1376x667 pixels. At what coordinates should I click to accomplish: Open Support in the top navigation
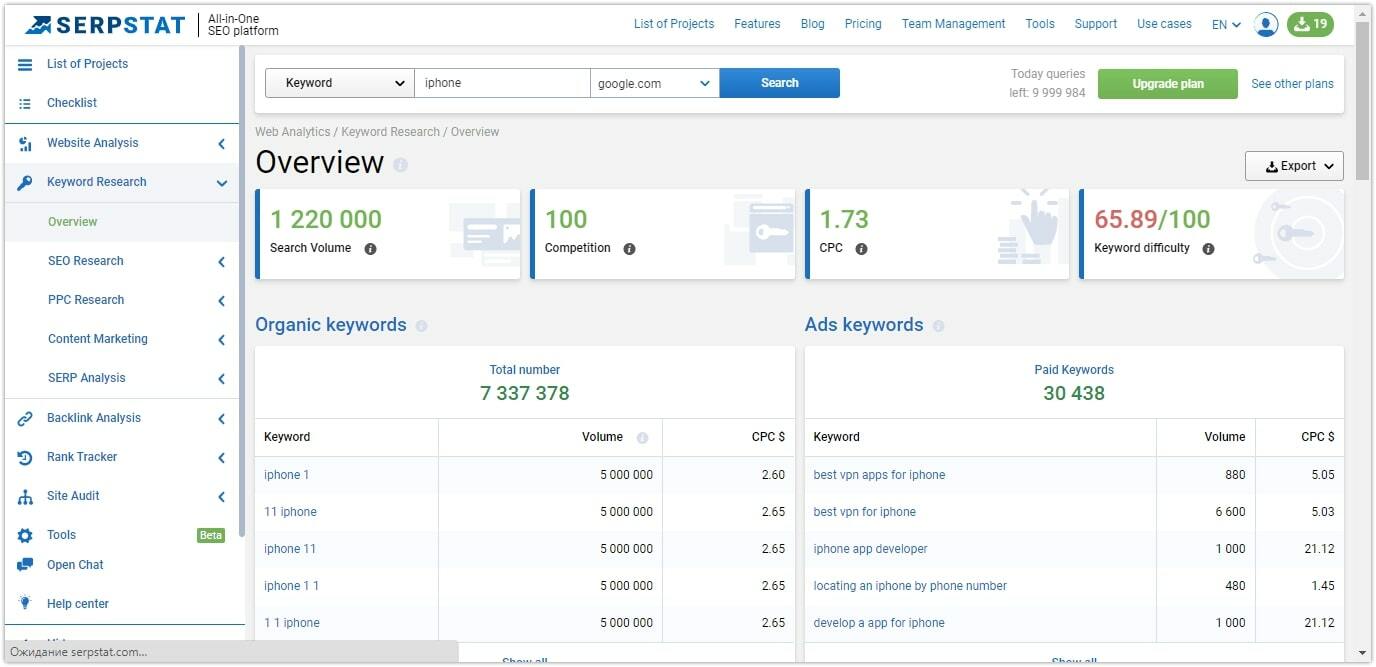1096,24
